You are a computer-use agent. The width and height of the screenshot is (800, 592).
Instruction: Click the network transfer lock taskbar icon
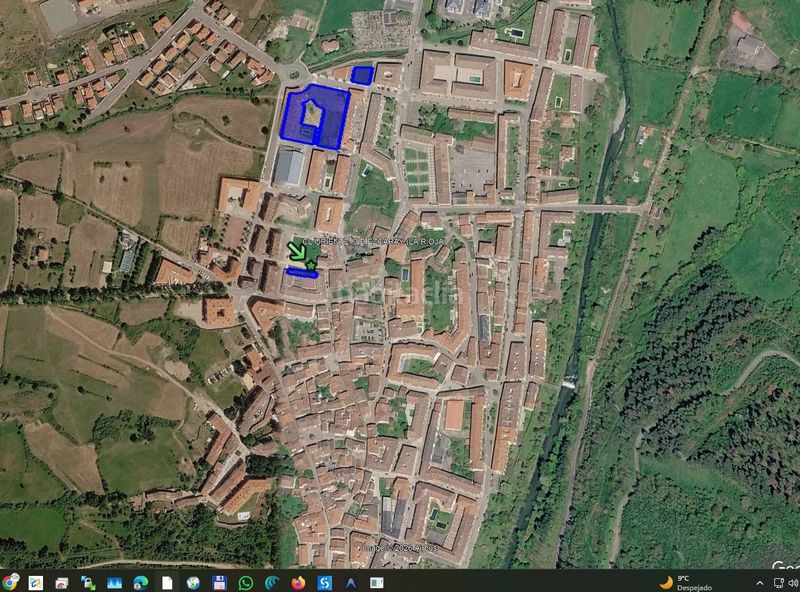point(88,582)
